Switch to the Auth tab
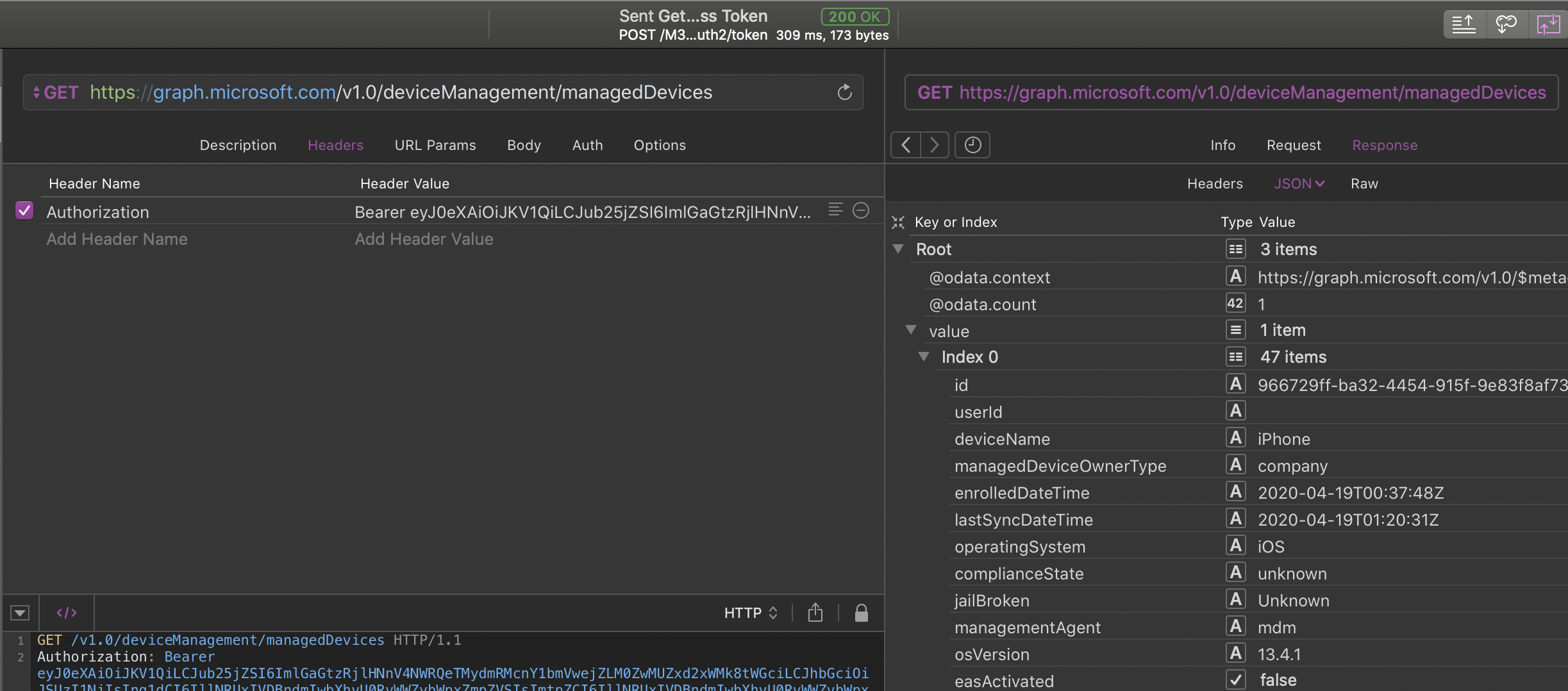The width and height of the screenshot is (1568, 691). [x=587, y=146]
